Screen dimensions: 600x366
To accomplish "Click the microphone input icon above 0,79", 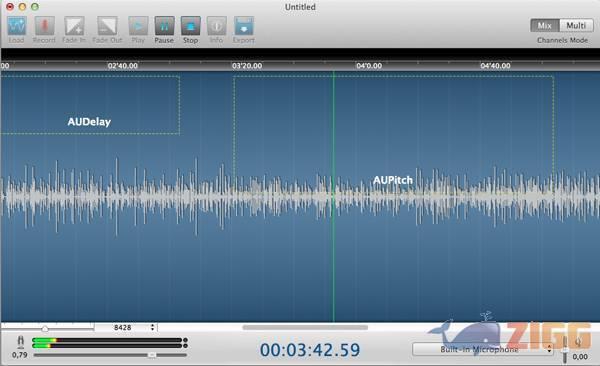I will point(21,342).
